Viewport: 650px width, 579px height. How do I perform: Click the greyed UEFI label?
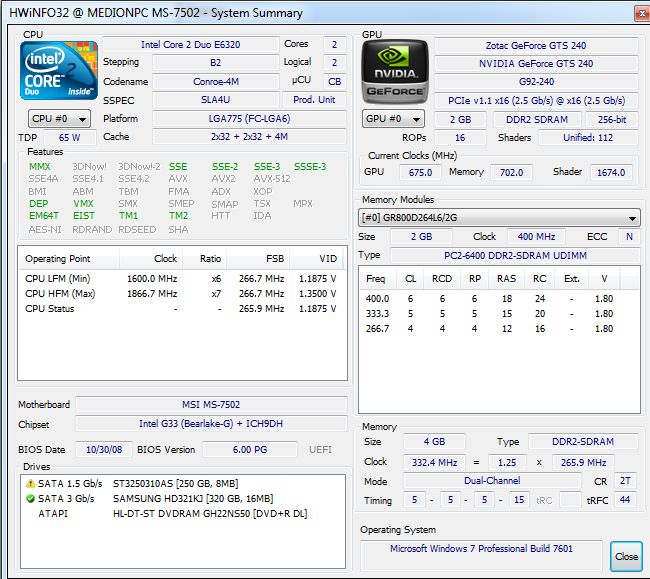point(320,449)
